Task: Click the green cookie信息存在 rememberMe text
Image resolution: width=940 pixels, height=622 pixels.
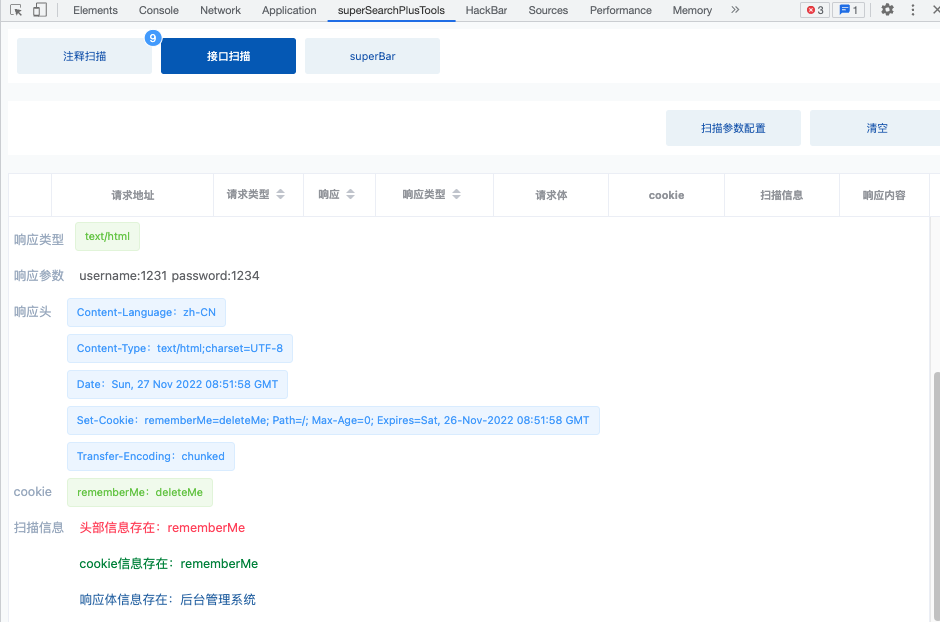Action: pos(168,564)
